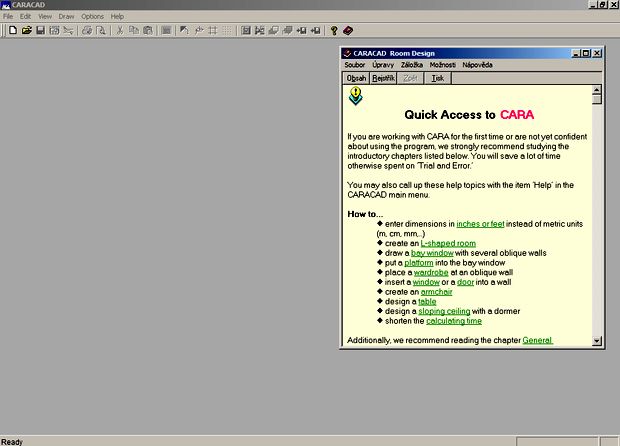Viewport: 620px width, 446px height.
Task: Click the grayed-out Zpět button
Action: (410, 78)
